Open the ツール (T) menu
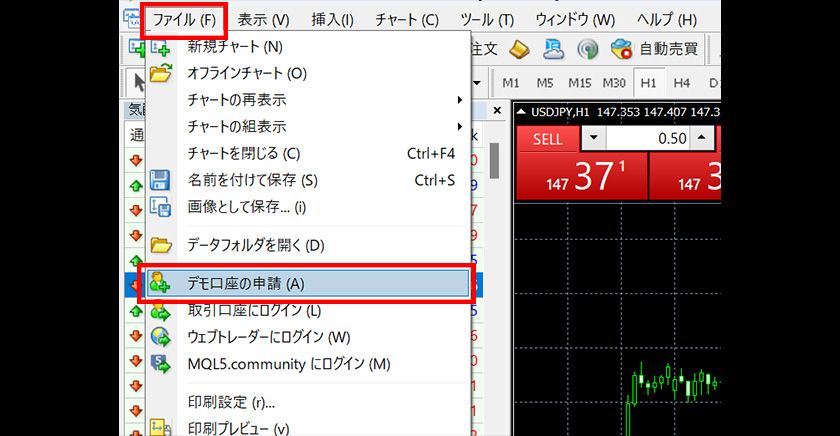Viewport: 840px width, 436px height. pos(487,20)
